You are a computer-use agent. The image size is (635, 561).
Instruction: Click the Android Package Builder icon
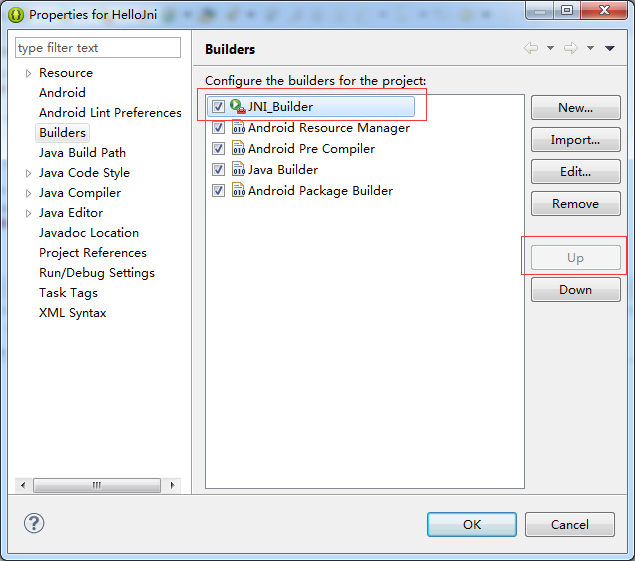point(238,190)
